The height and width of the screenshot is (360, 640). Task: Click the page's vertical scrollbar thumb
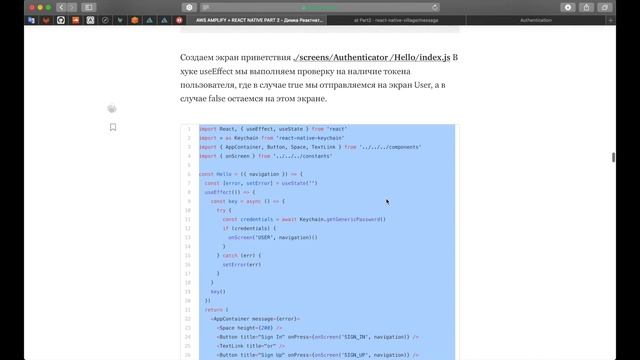[x=613, y=157]
